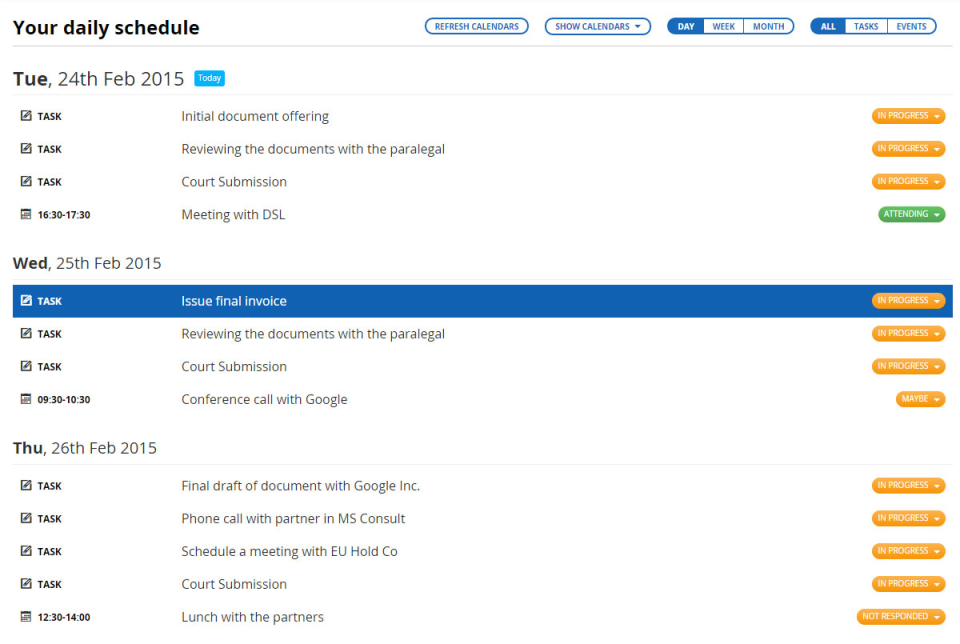Click the Today badge next to Tuesday's date

click(x=209, y=77)
